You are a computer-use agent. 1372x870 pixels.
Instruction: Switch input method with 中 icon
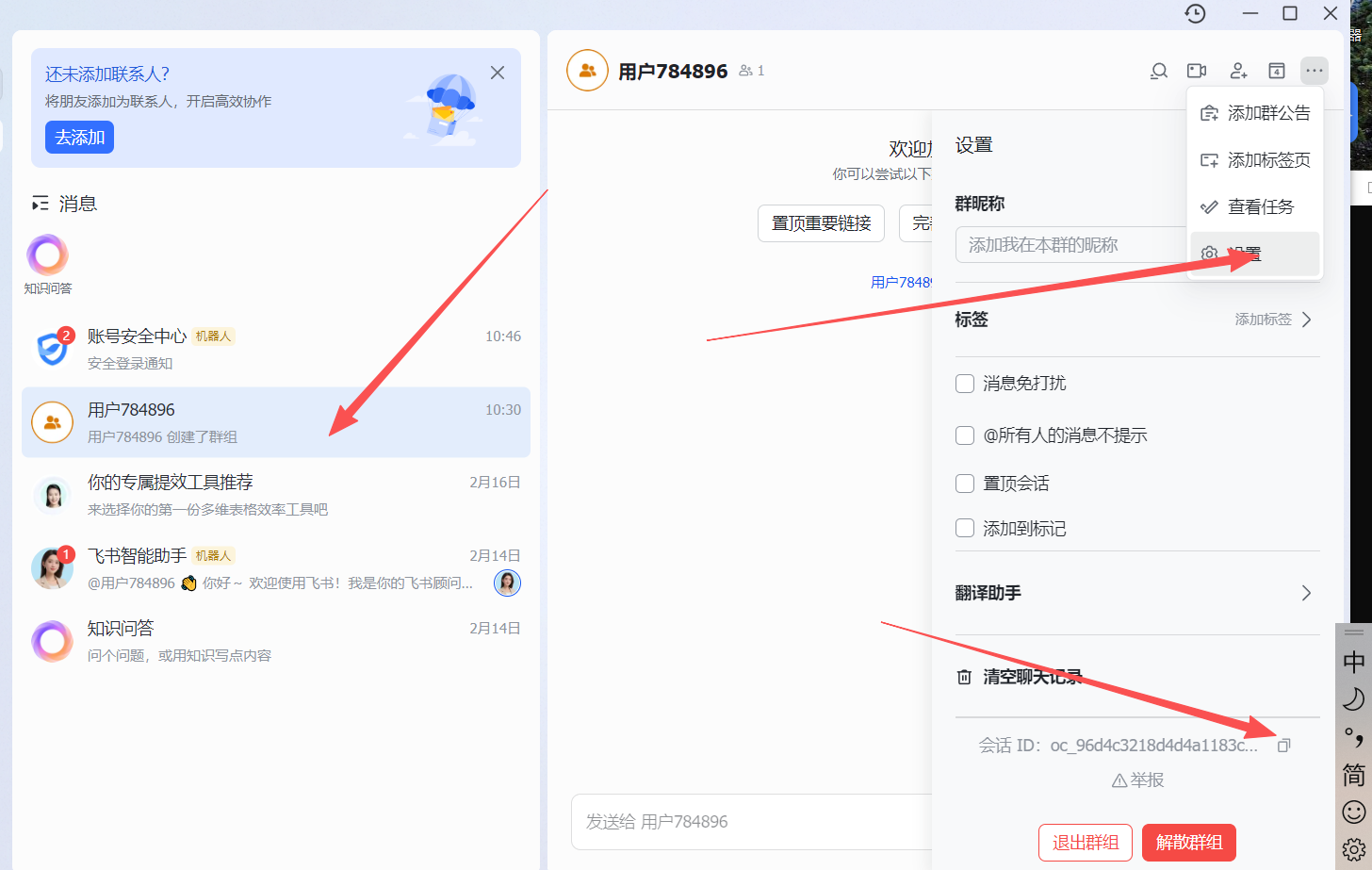pyautogui.click(x=1354, y=662)
